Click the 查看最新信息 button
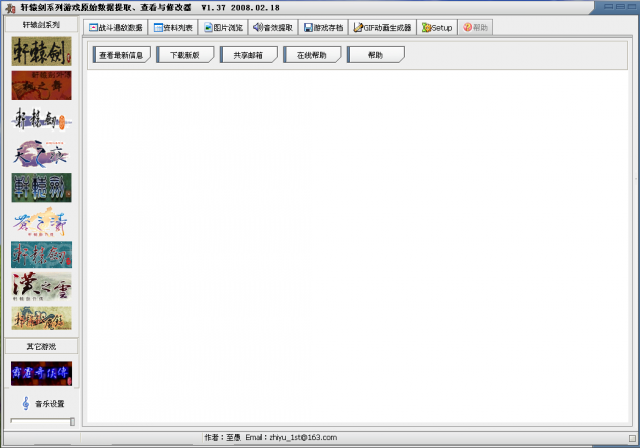This screenshot has height=448, width=640. [122, 55]
